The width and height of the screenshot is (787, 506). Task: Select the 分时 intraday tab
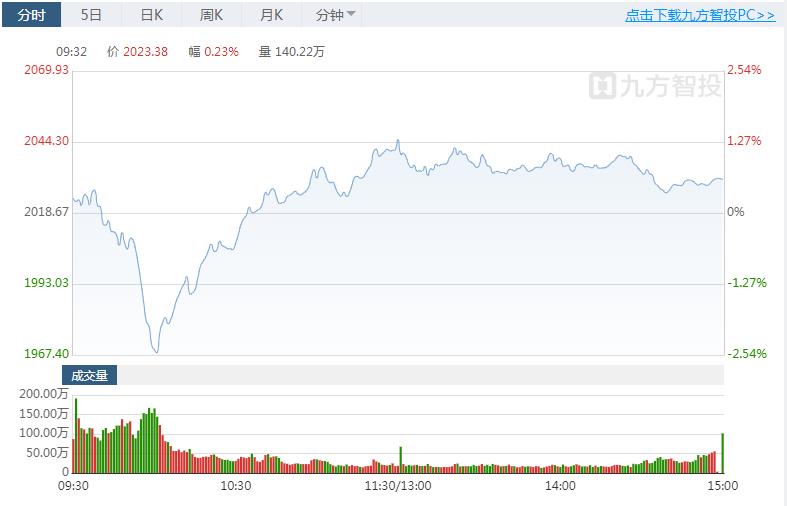click(x=31, y=15)
